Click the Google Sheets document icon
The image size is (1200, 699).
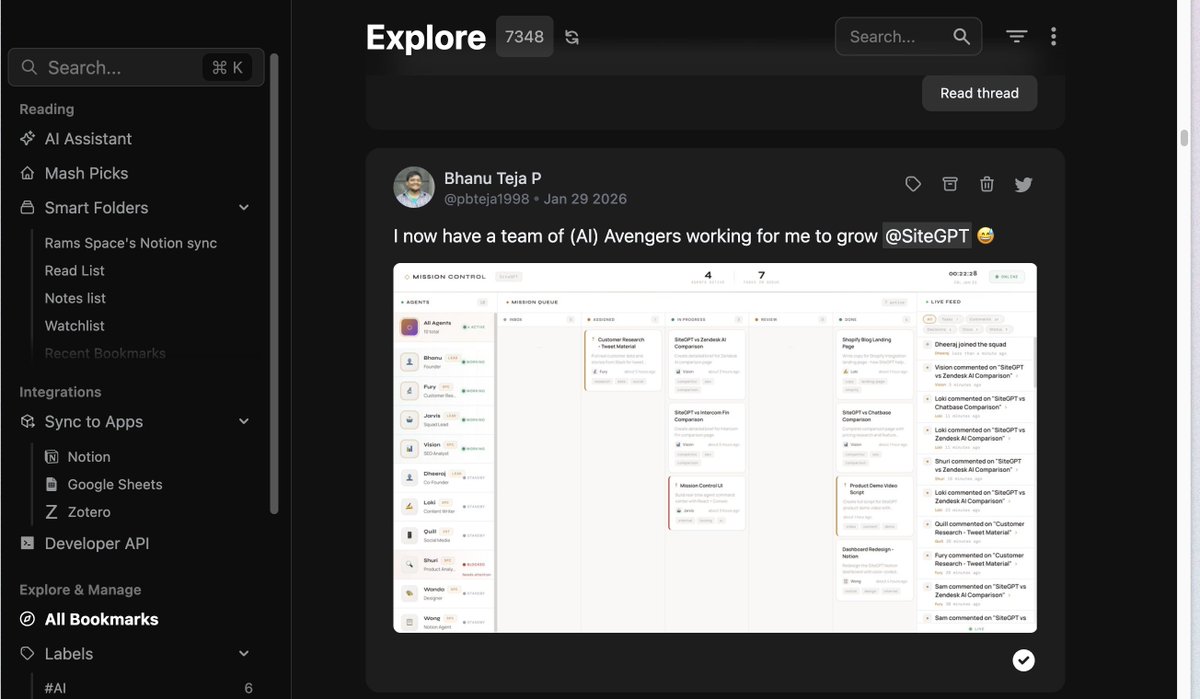52,484
